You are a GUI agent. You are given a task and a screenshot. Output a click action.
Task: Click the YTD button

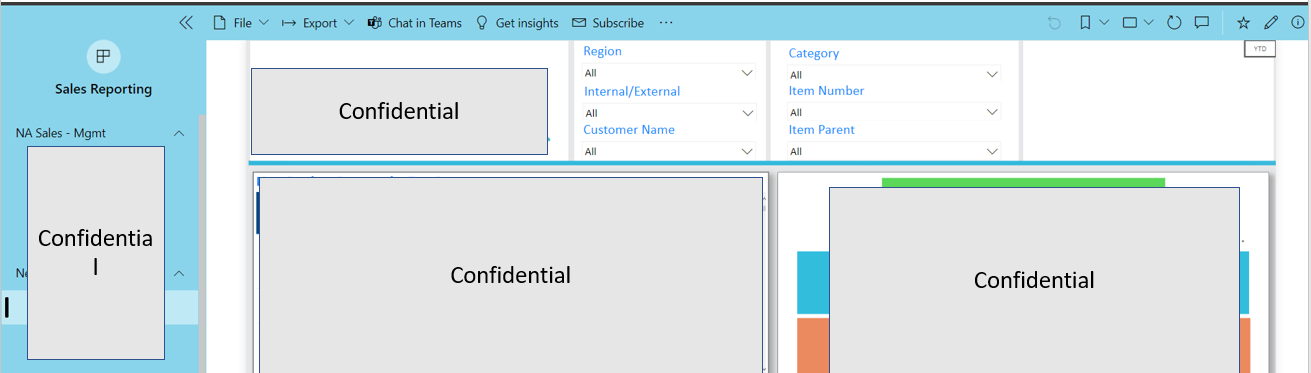(1259, 49)
